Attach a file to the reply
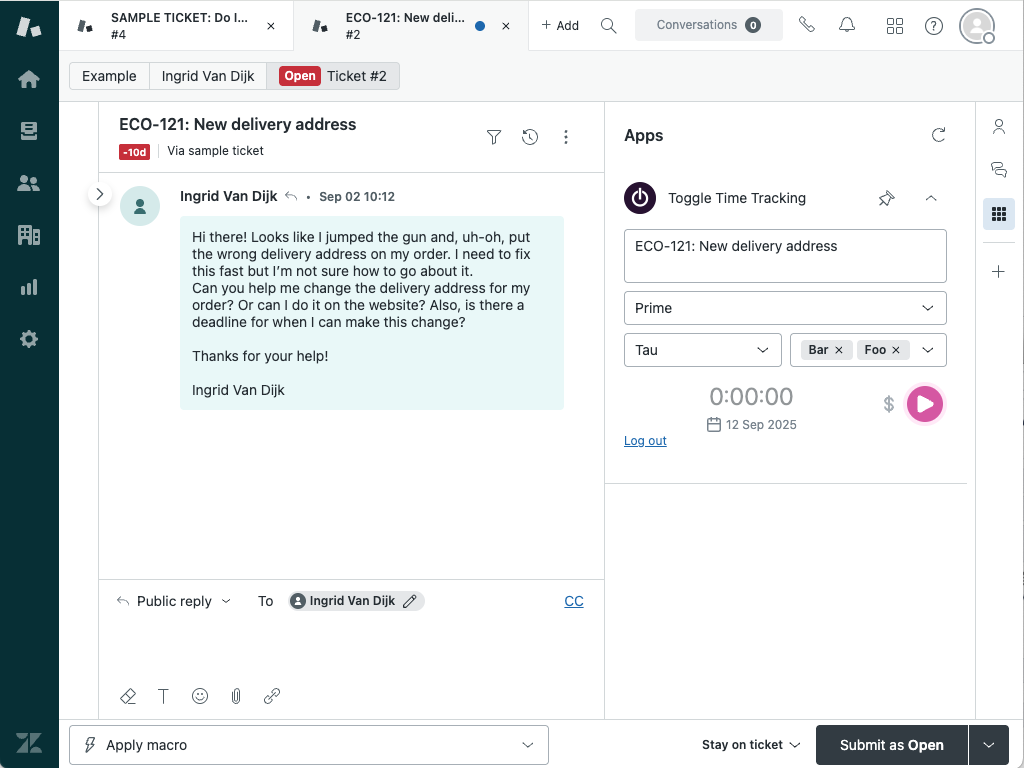1024x768 pixels. tap(236, 696)
